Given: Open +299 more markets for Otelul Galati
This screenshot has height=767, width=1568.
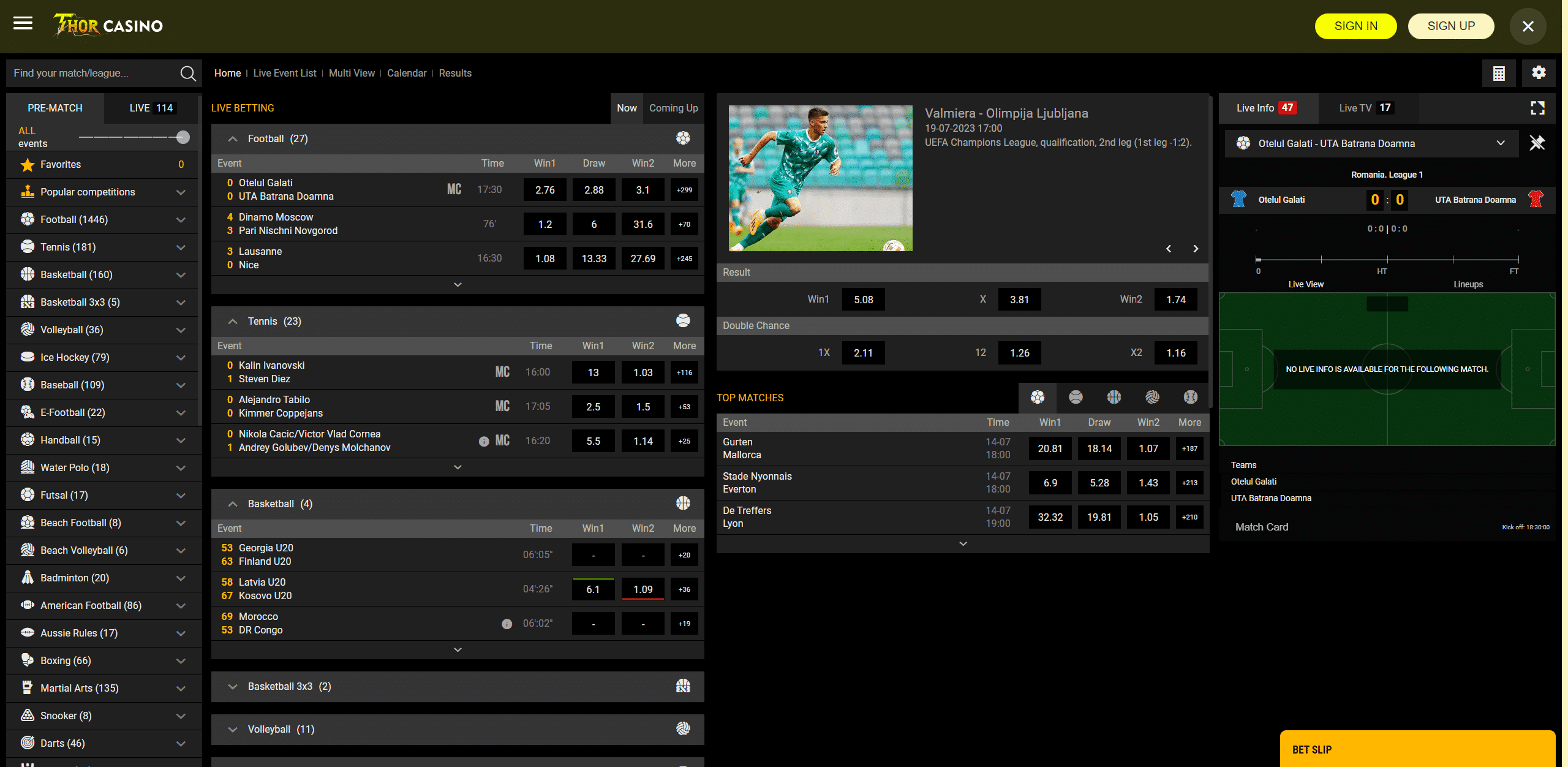Looking at the screenshot, I should (684, 191).
